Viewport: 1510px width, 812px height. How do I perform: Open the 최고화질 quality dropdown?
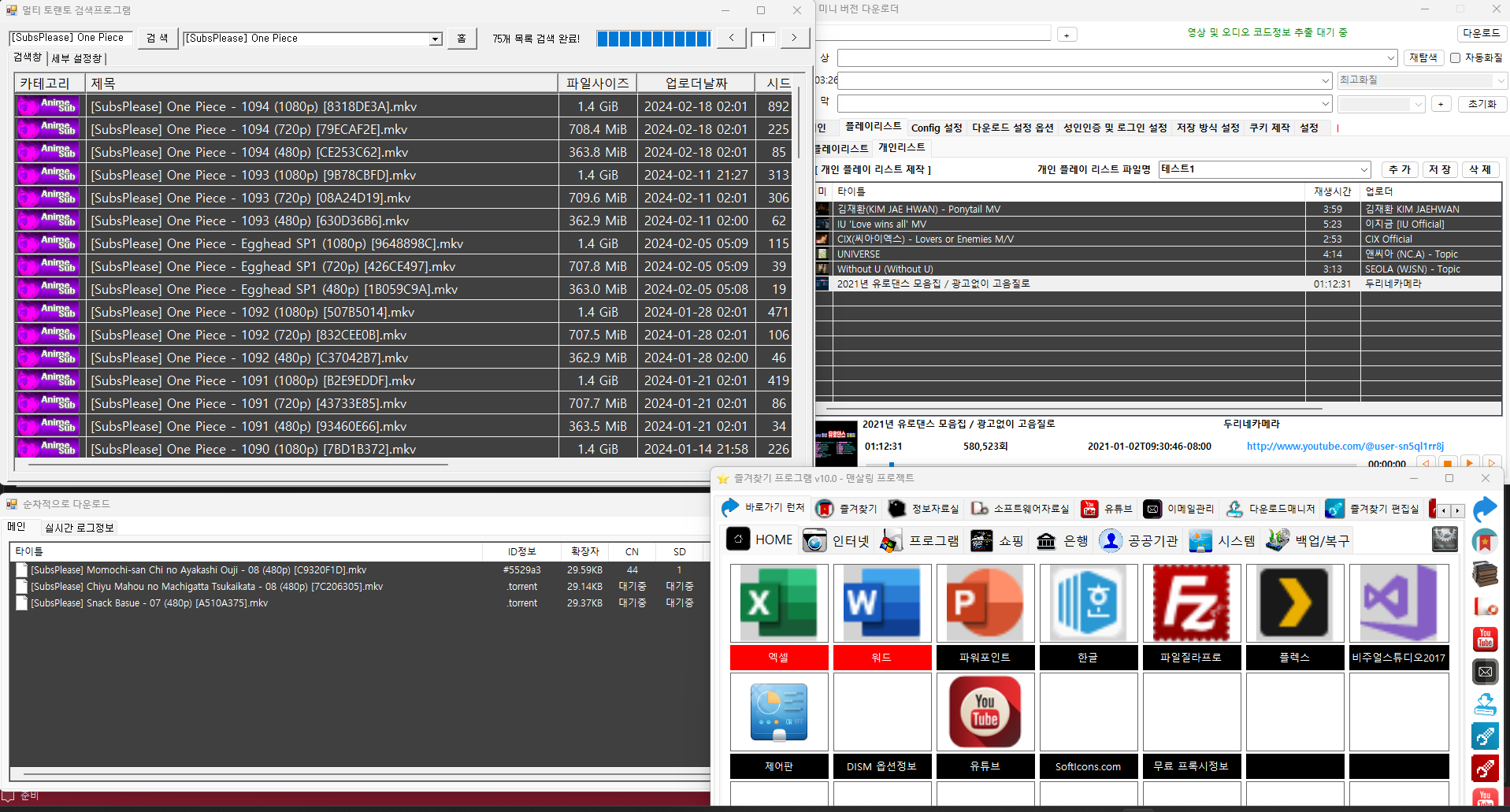pos(1422,80)
